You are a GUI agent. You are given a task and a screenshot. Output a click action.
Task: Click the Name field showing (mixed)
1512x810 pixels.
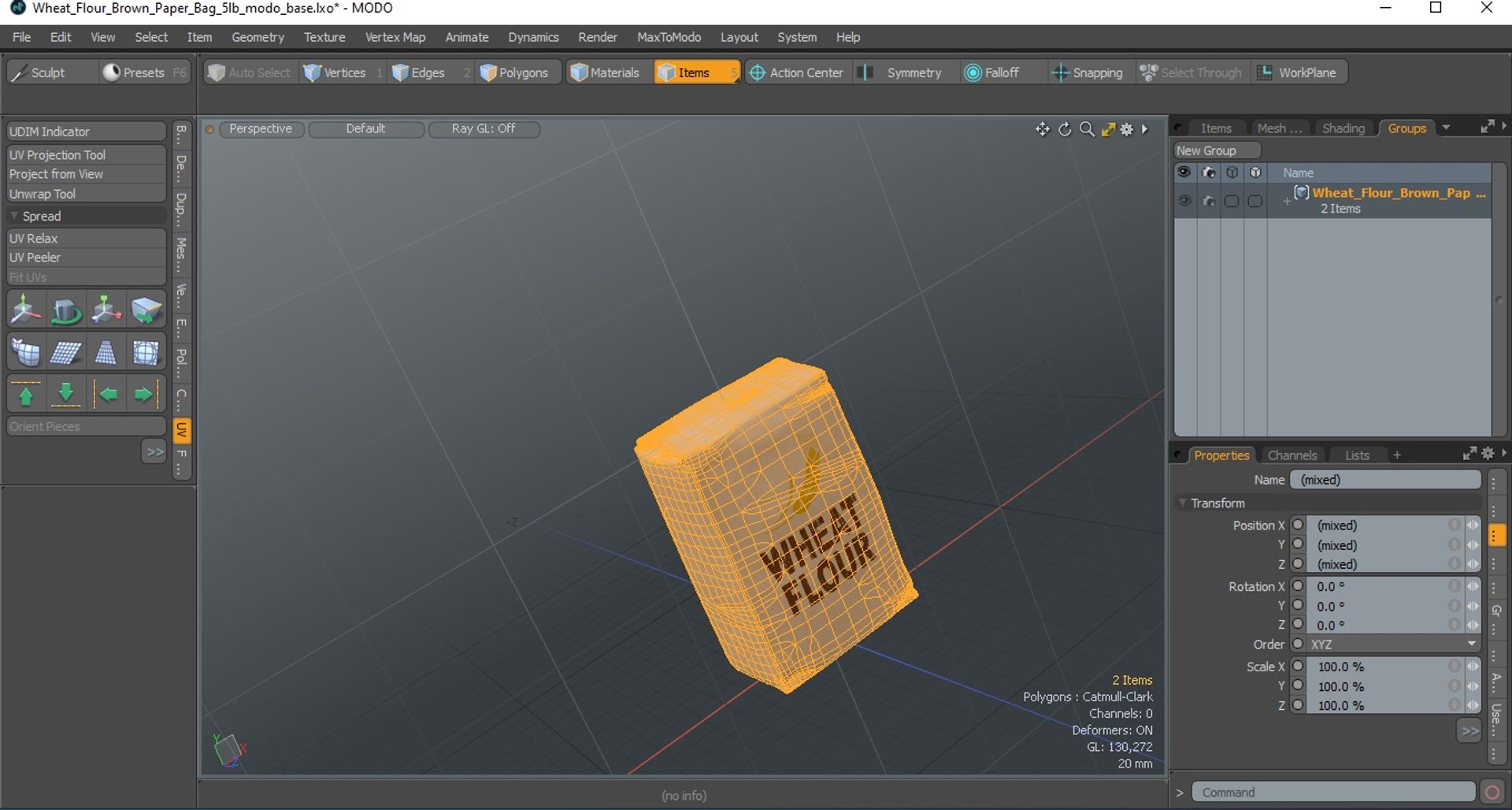coord(1385,480)
